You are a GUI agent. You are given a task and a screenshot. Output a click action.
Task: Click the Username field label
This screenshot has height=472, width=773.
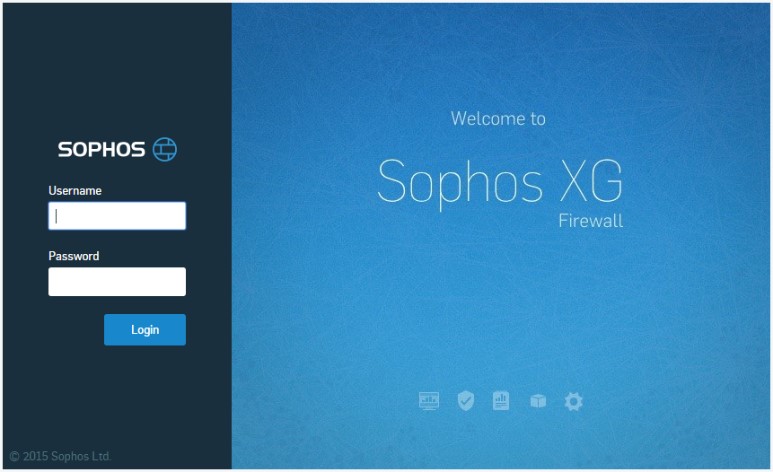(75, 191)
